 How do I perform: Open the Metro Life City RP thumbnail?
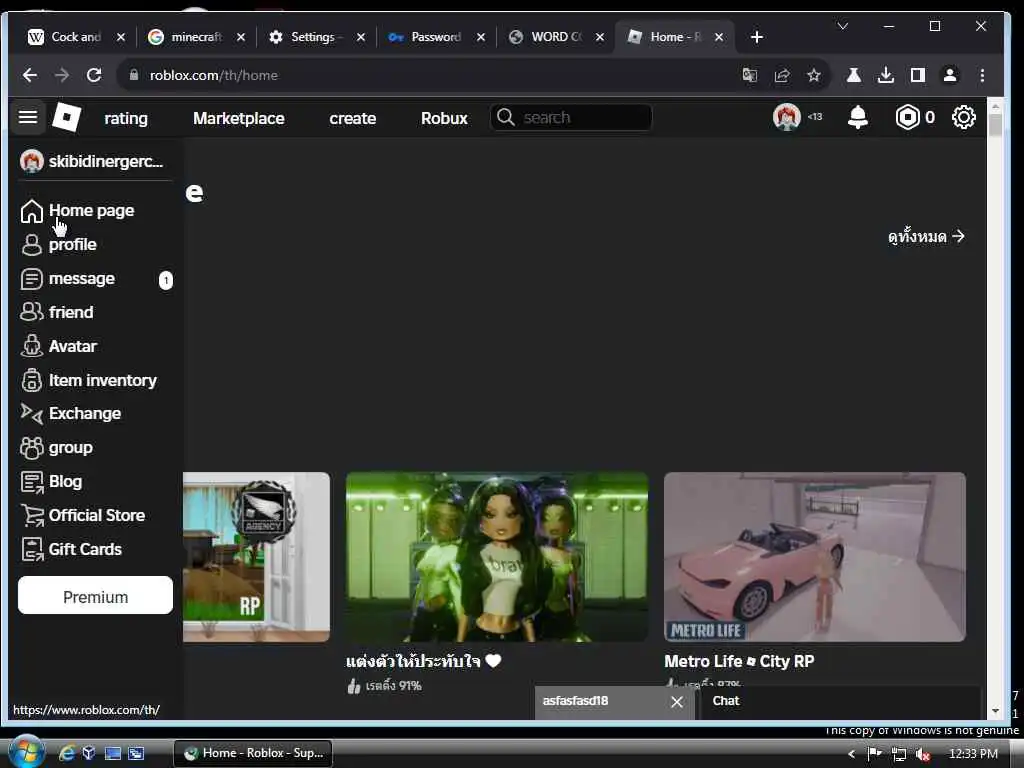coord(815,557)
